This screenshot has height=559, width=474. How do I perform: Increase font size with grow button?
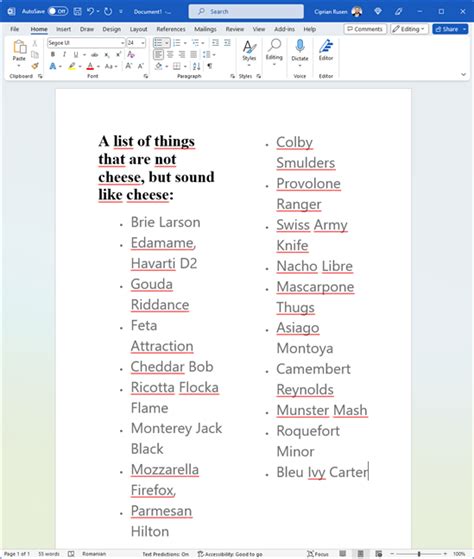[129, 66]
